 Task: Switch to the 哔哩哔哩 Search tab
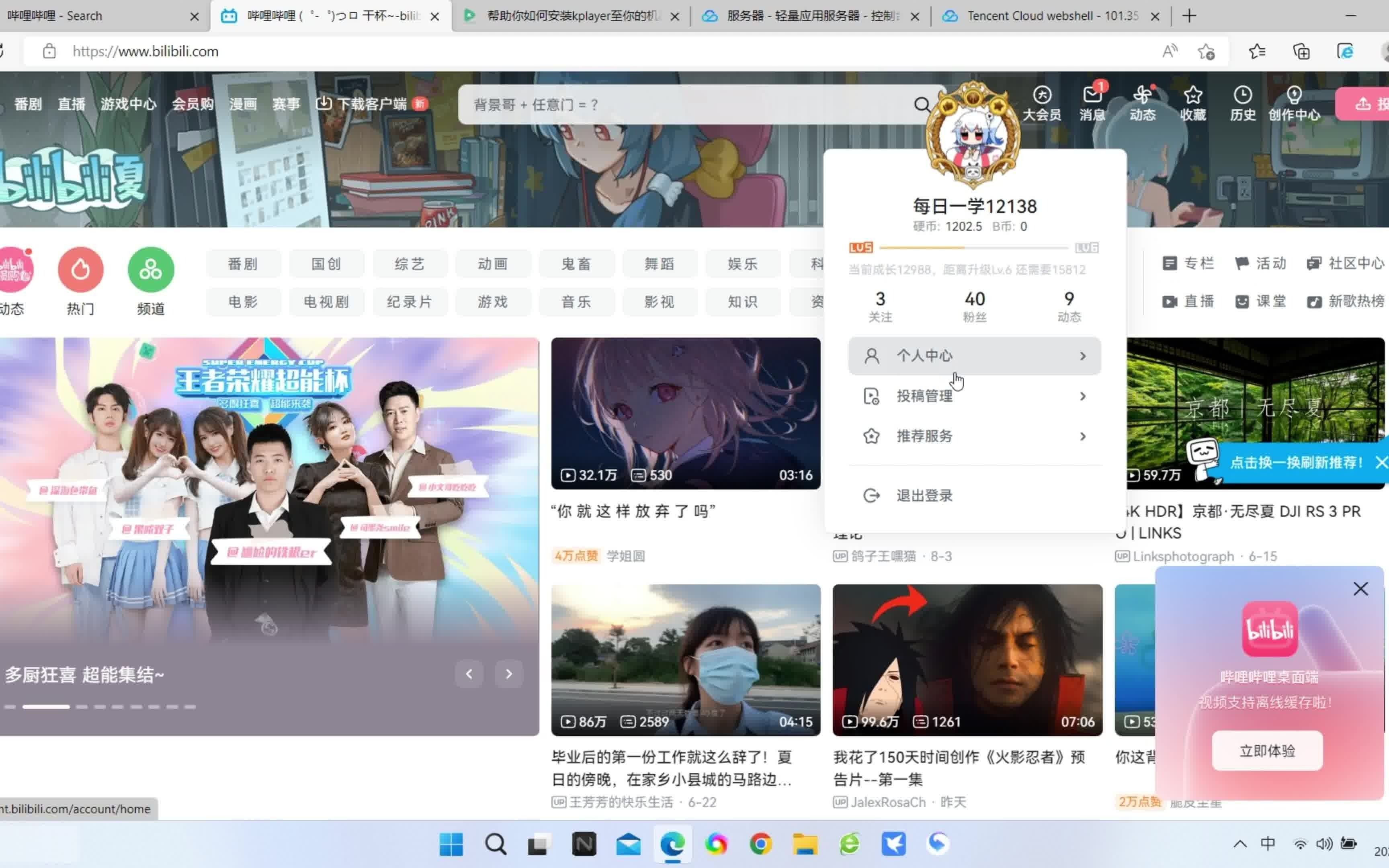pos(103,16)
